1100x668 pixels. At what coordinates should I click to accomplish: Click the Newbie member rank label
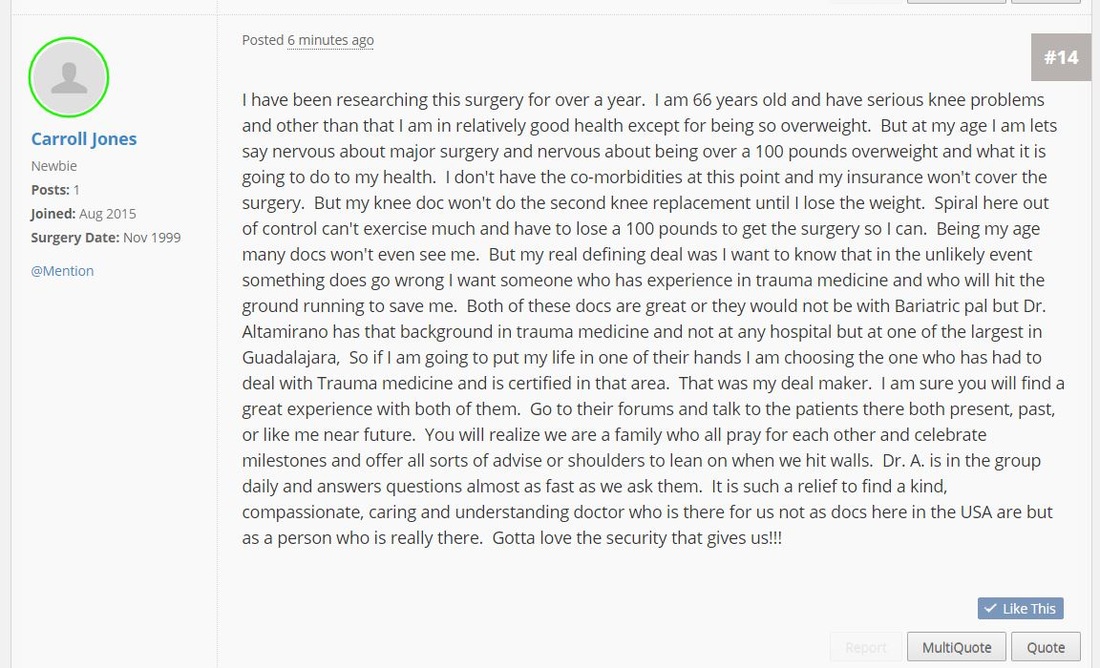[54, 166]
